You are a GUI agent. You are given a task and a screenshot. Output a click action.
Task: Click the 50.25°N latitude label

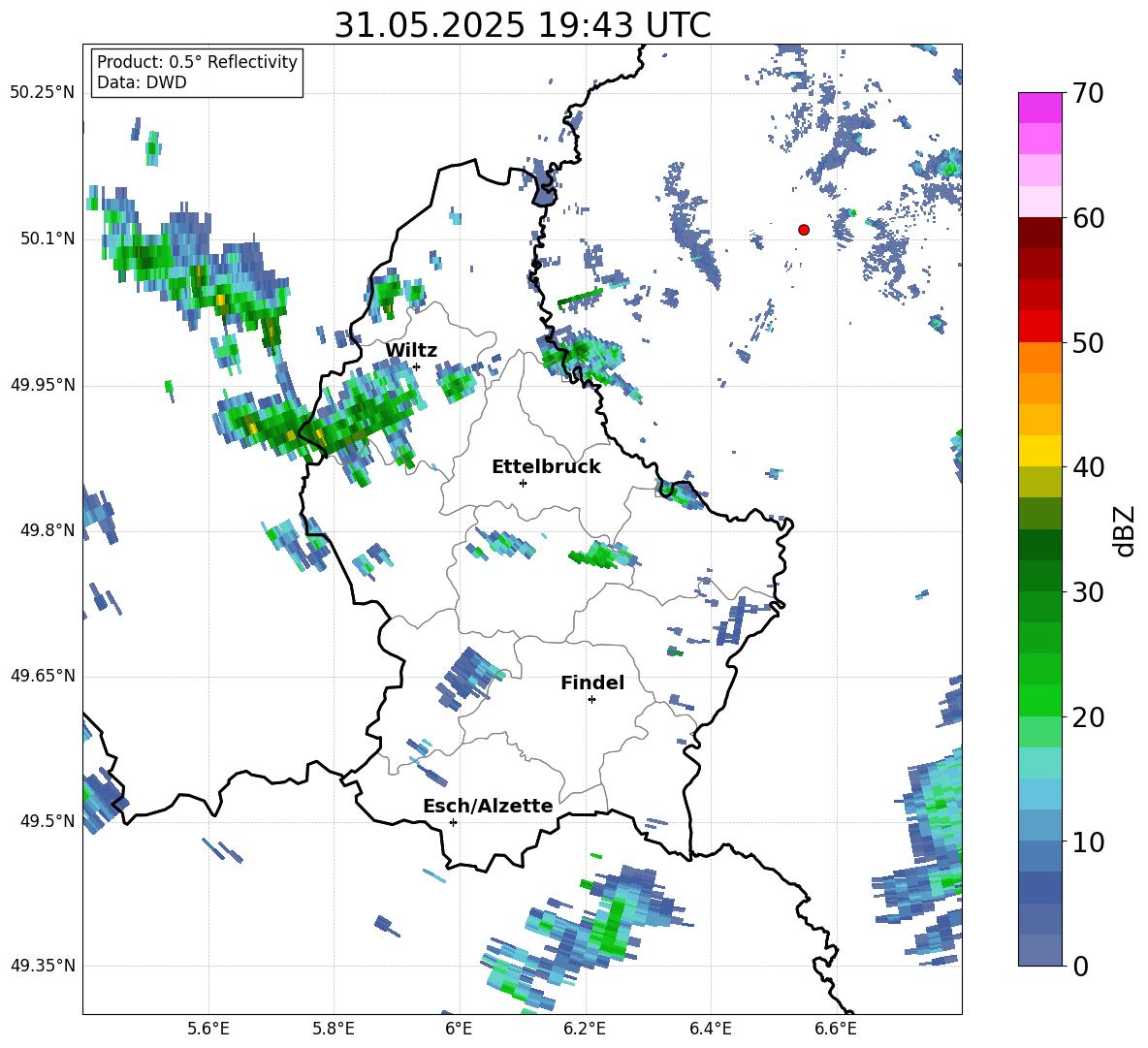43,93
